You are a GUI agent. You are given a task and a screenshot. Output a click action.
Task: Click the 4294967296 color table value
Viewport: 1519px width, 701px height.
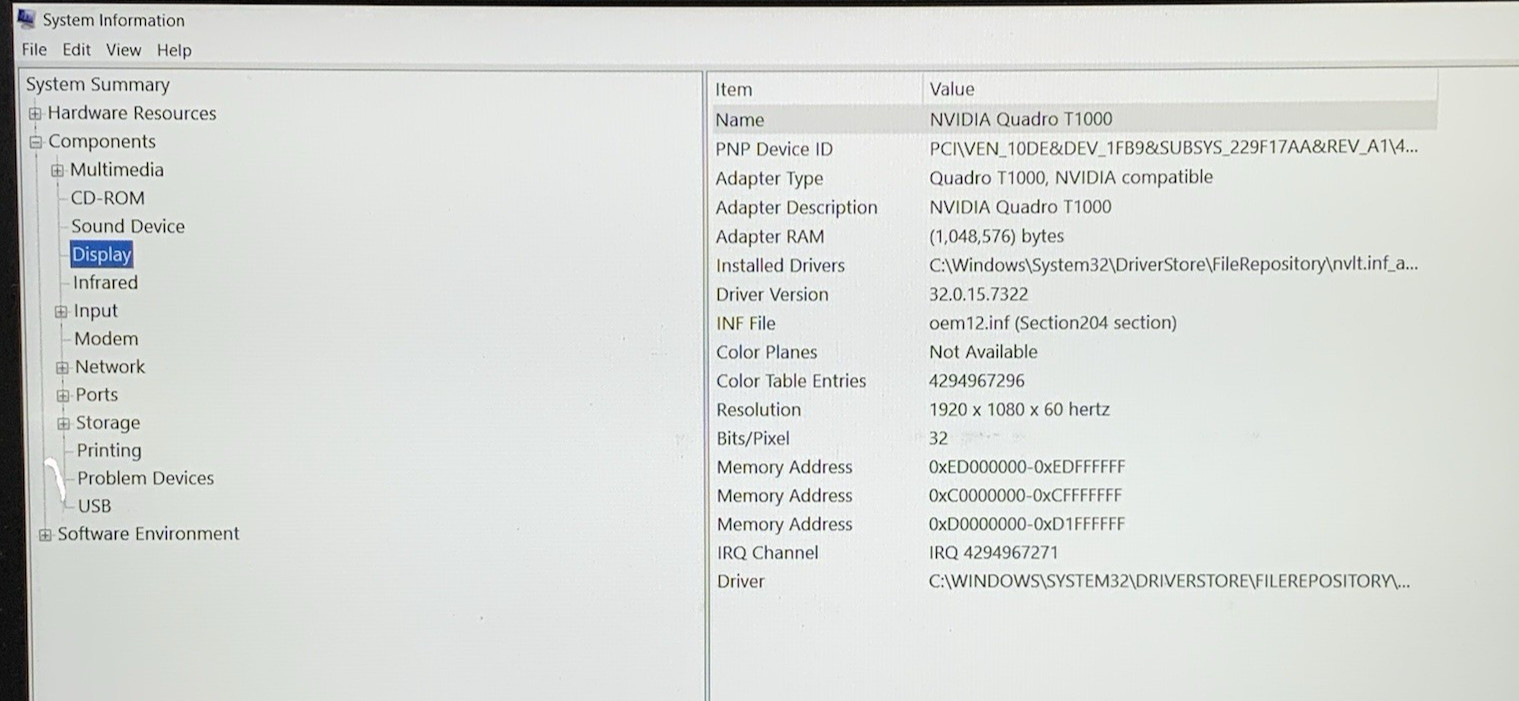tap(977, 381)
